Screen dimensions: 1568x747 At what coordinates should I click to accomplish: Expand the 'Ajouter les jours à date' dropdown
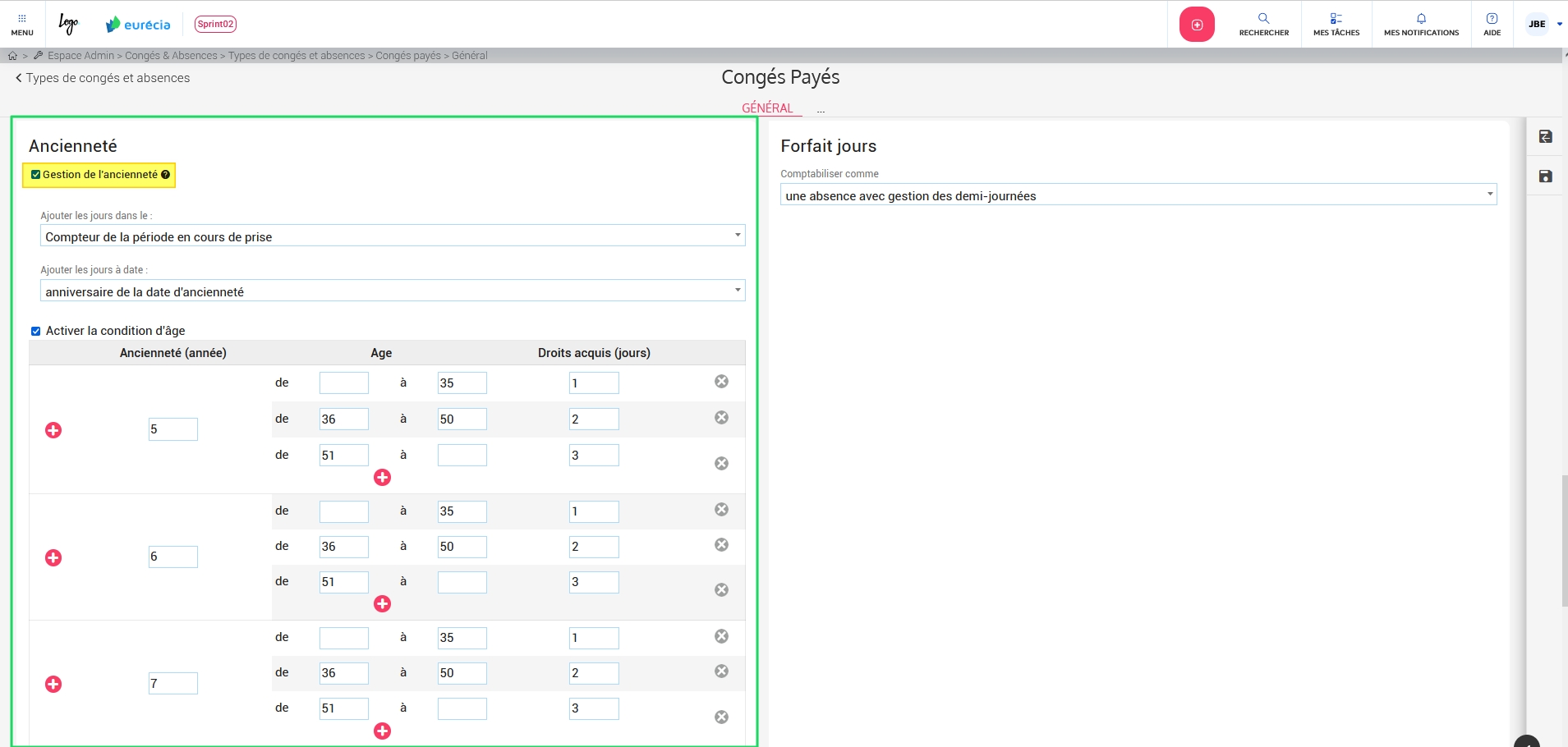pyautogui.click(x=393, y=291)
